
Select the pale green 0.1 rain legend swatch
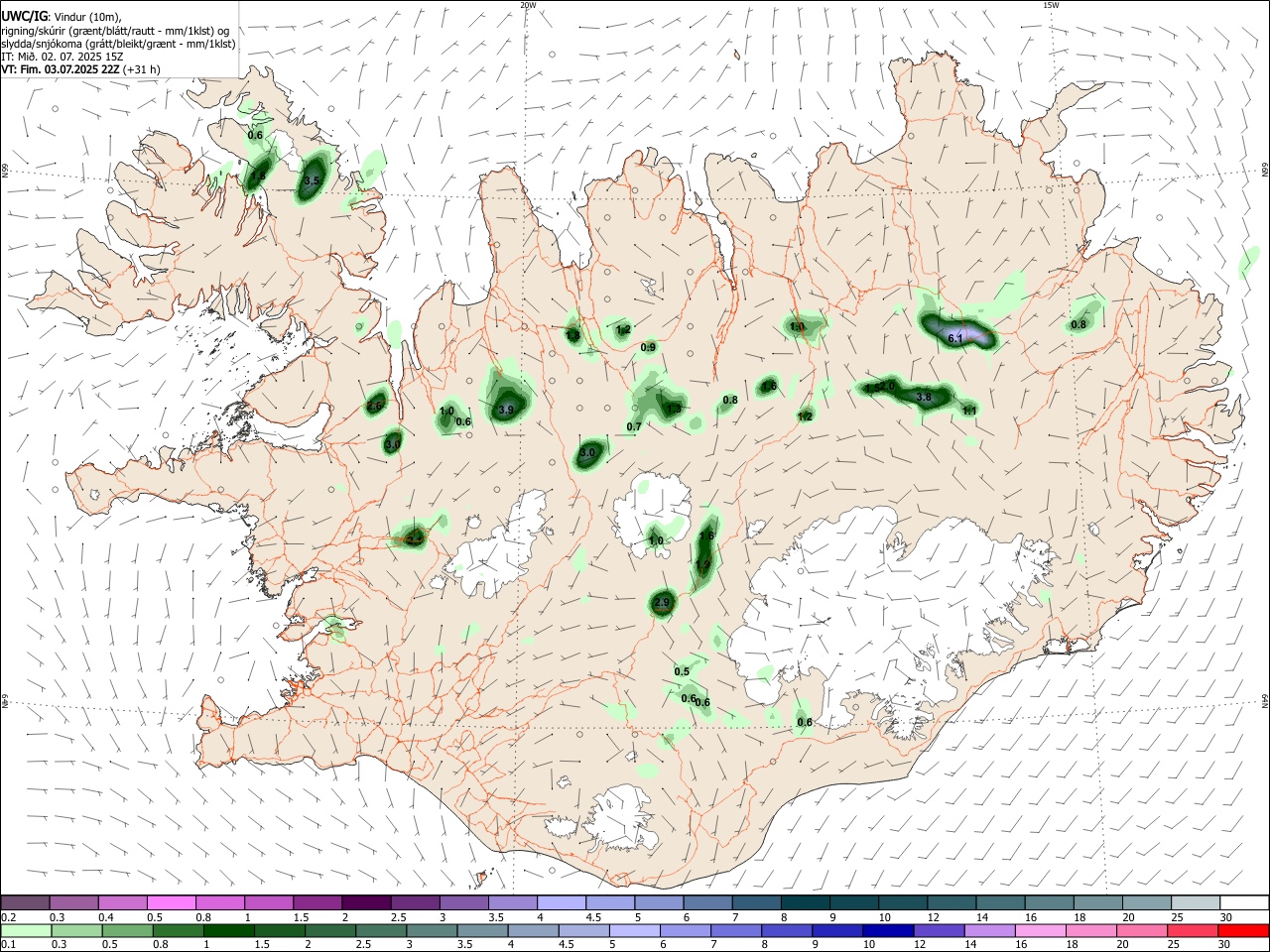coord(25,931)
